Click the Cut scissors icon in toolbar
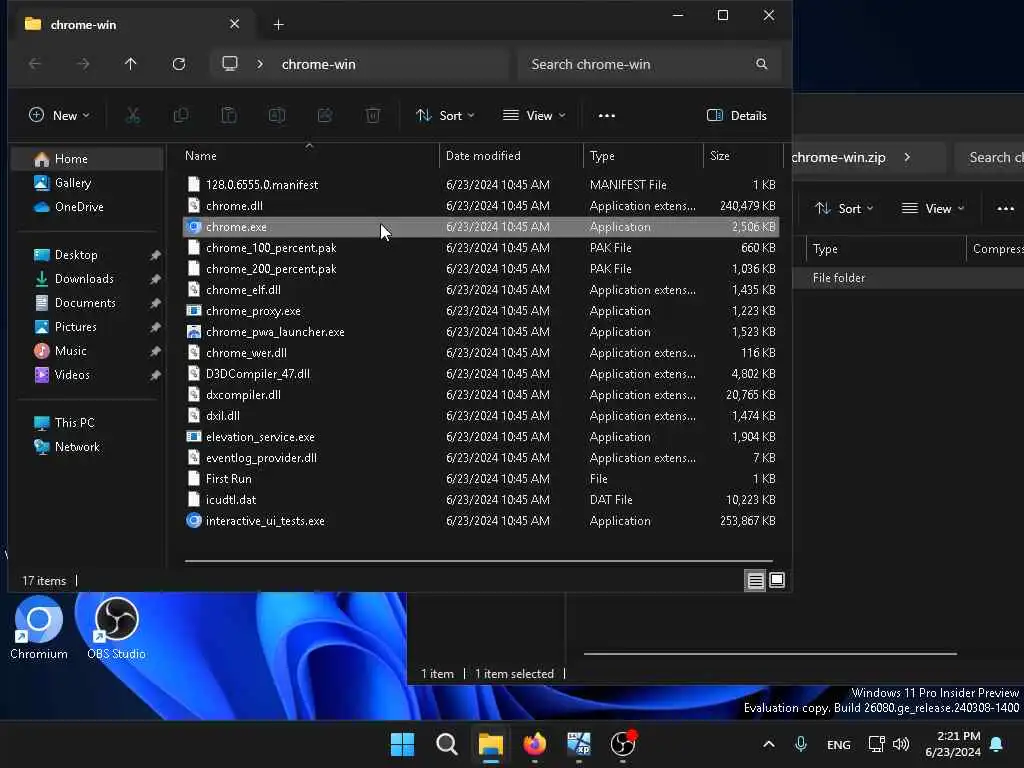 click(133, 116)
